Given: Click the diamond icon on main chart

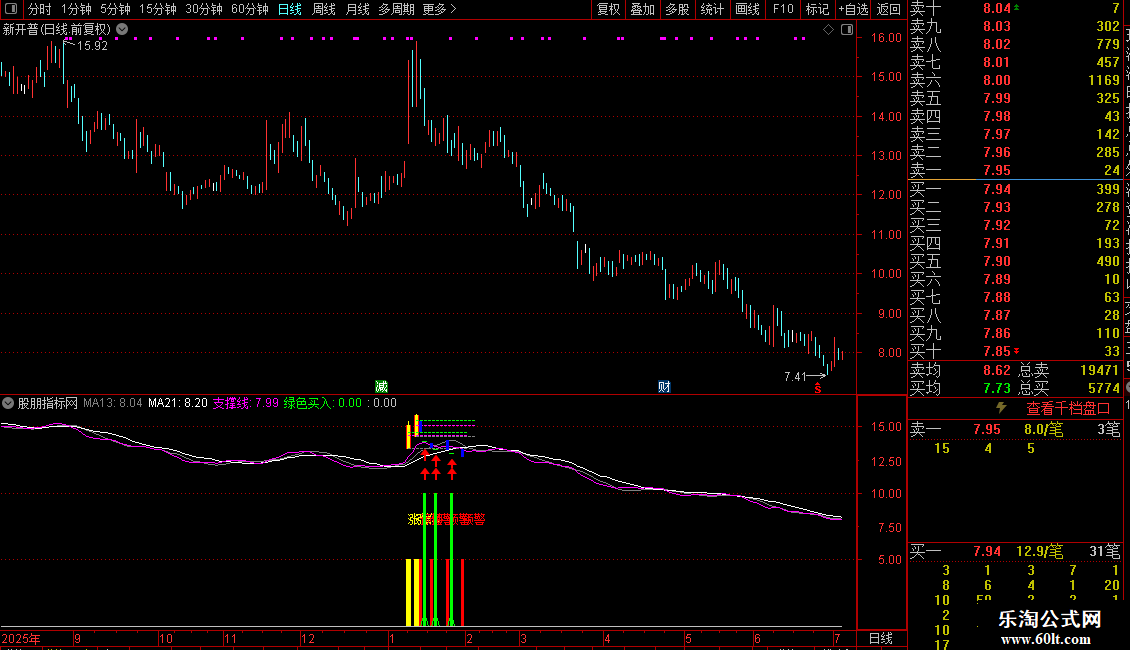Looking at the screenshot, I should pyautogui.click(x=829, y=30).
